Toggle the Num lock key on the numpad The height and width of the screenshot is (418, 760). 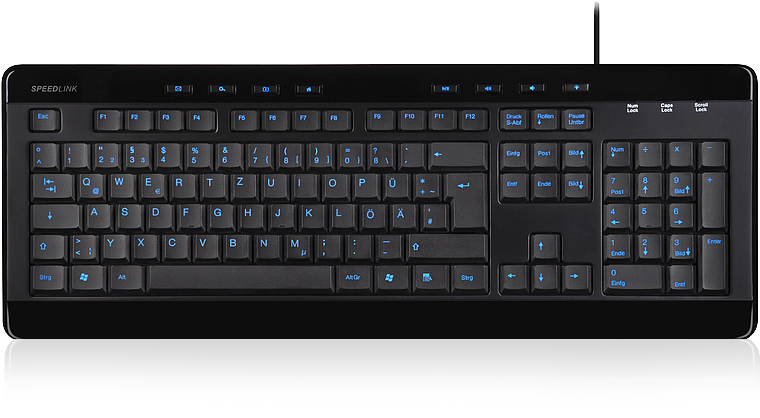tap(619, 154)
